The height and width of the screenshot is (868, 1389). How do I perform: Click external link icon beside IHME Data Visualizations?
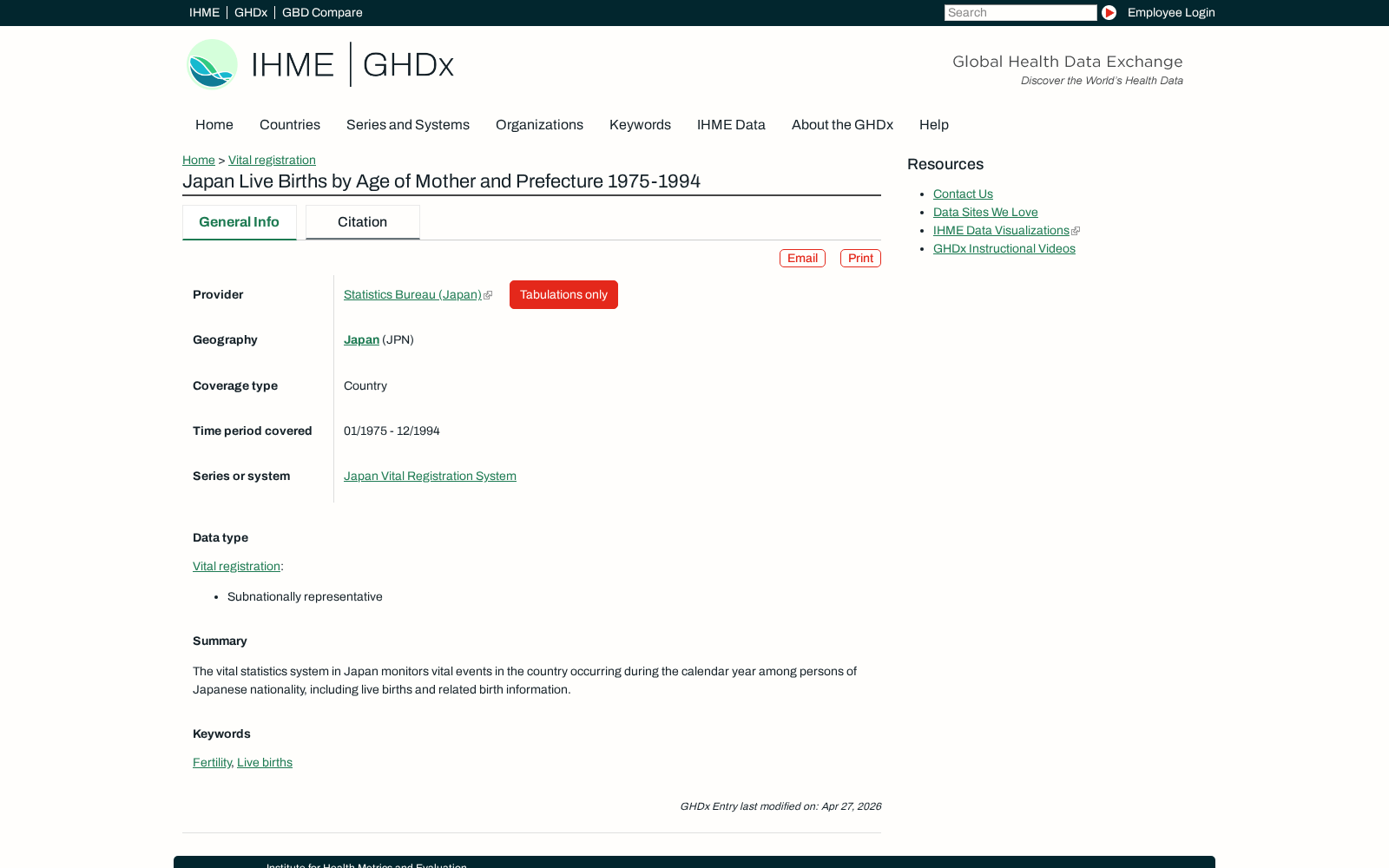click(1076, 231)
